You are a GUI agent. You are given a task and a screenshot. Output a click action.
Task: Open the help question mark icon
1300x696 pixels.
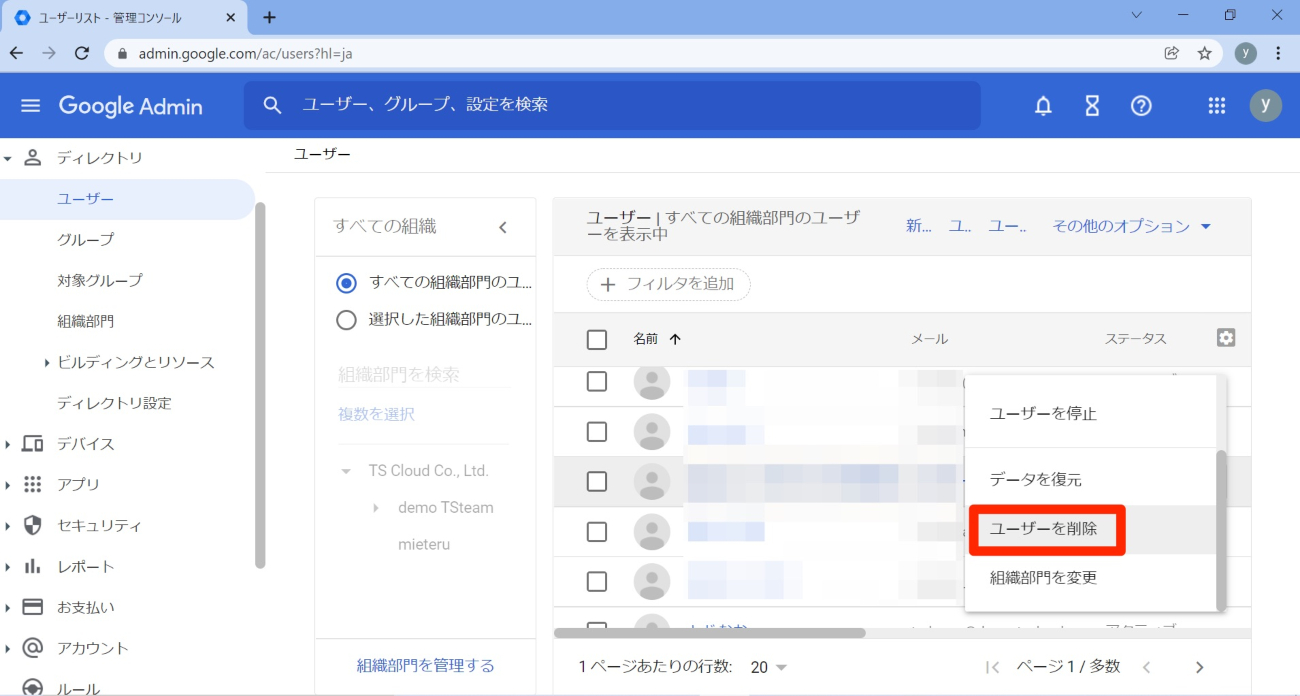click(x=1141, y=106)
